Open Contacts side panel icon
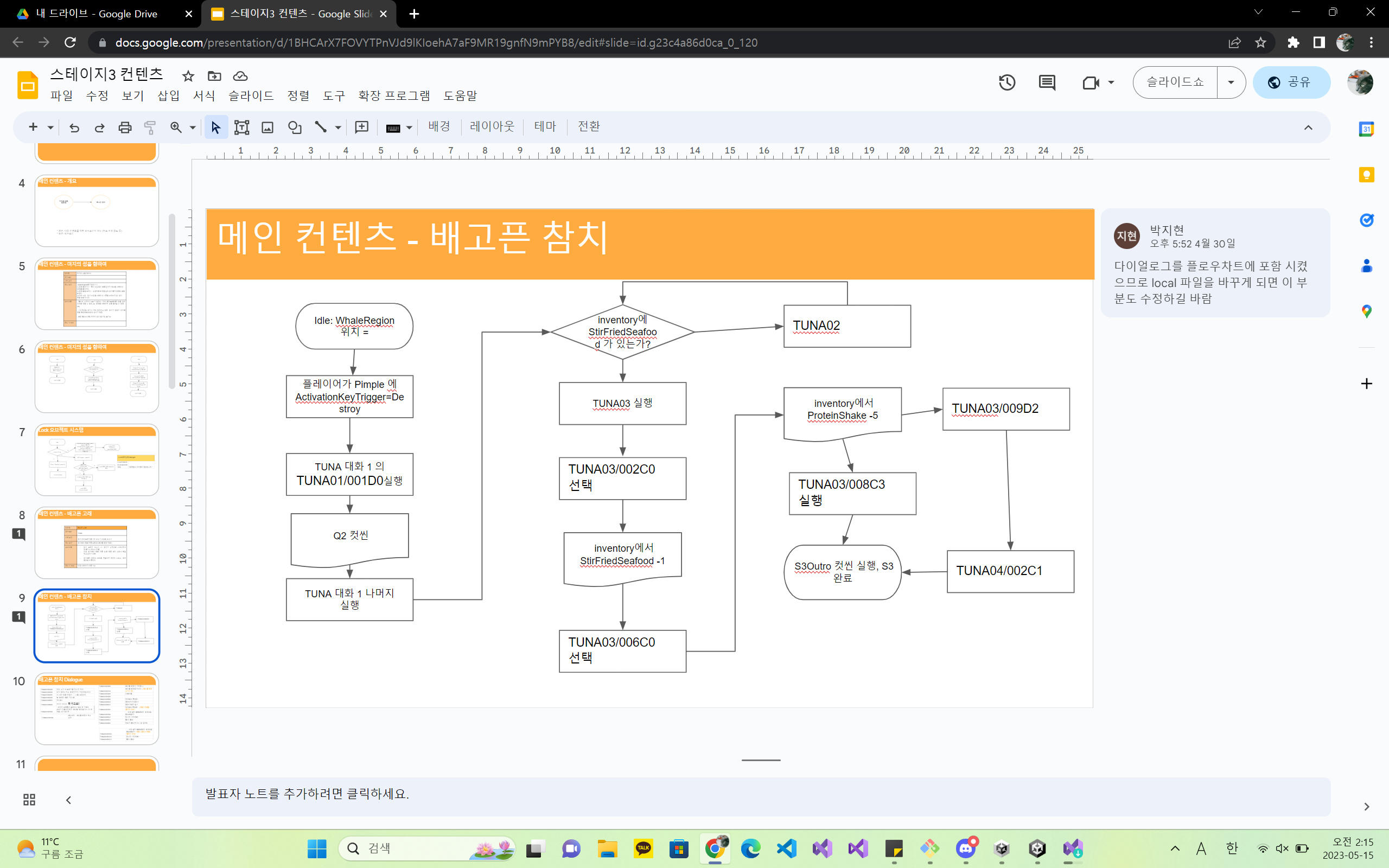This screenshot has width=1389, height=868. (1367, 266)
